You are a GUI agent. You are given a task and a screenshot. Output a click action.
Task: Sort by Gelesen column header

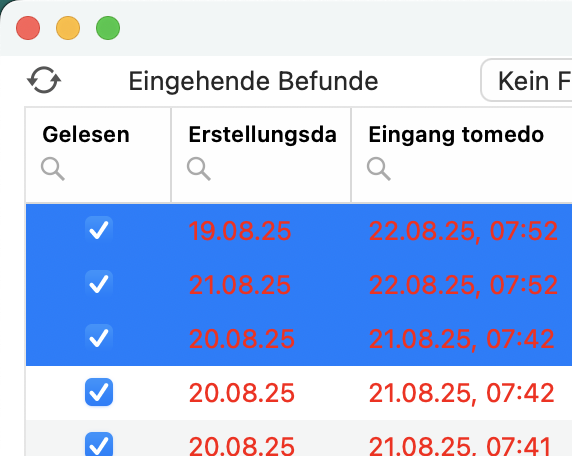click(x=86, y=134)
